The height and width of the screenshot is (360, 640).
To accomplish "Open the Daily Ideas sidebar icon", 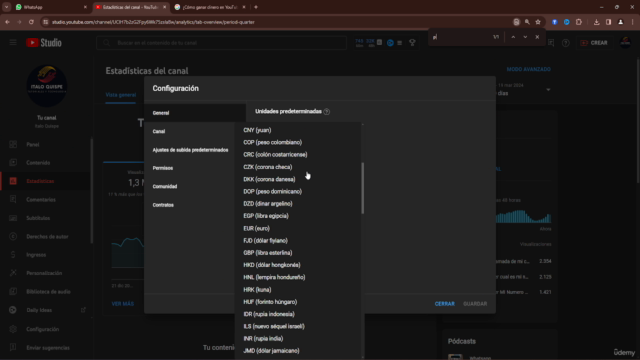I will click(x=13, y=310).
